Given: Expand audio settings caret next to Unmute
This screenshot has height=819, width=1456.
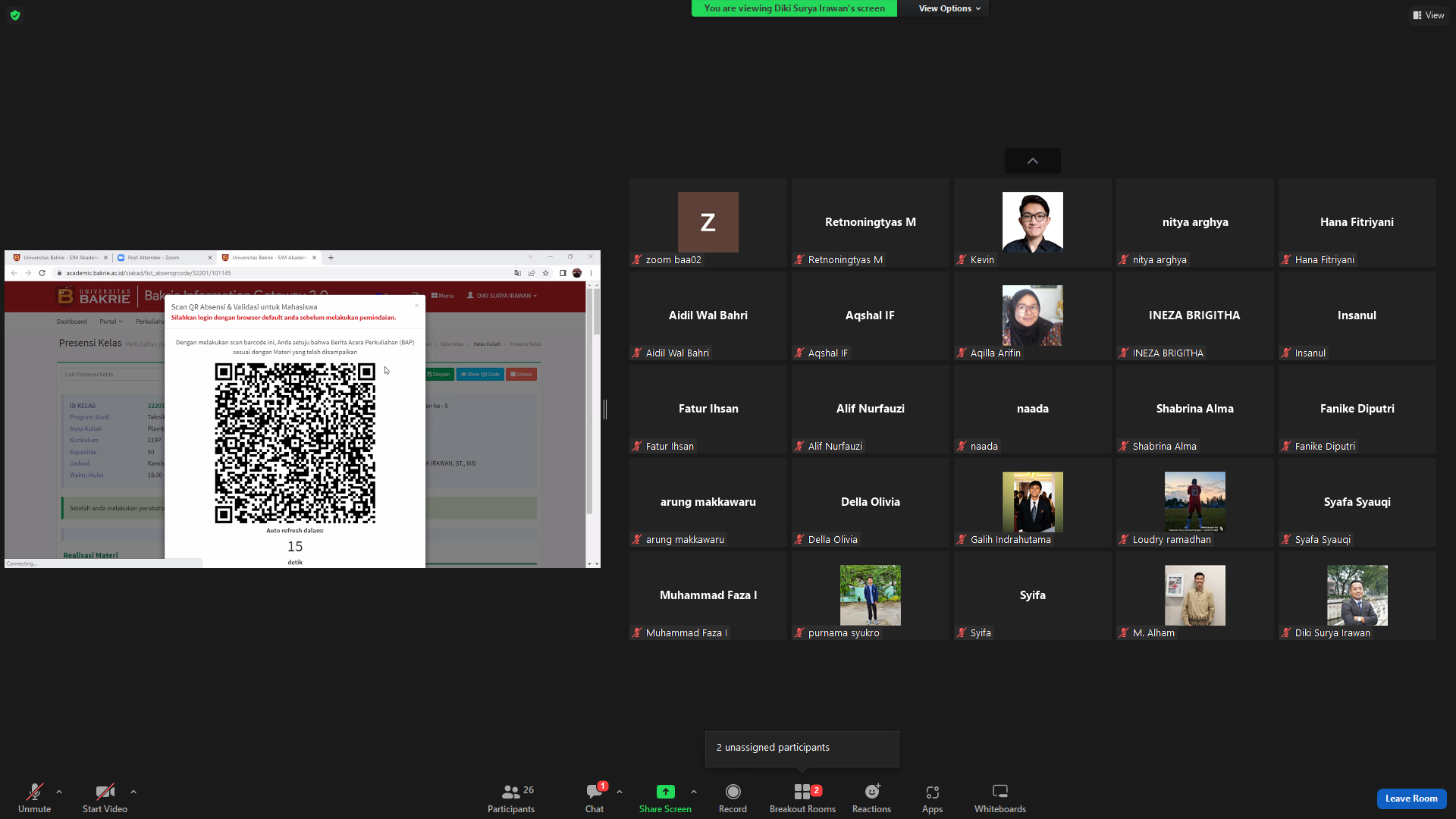Looking at the screenshot, I should coord(59,792).
